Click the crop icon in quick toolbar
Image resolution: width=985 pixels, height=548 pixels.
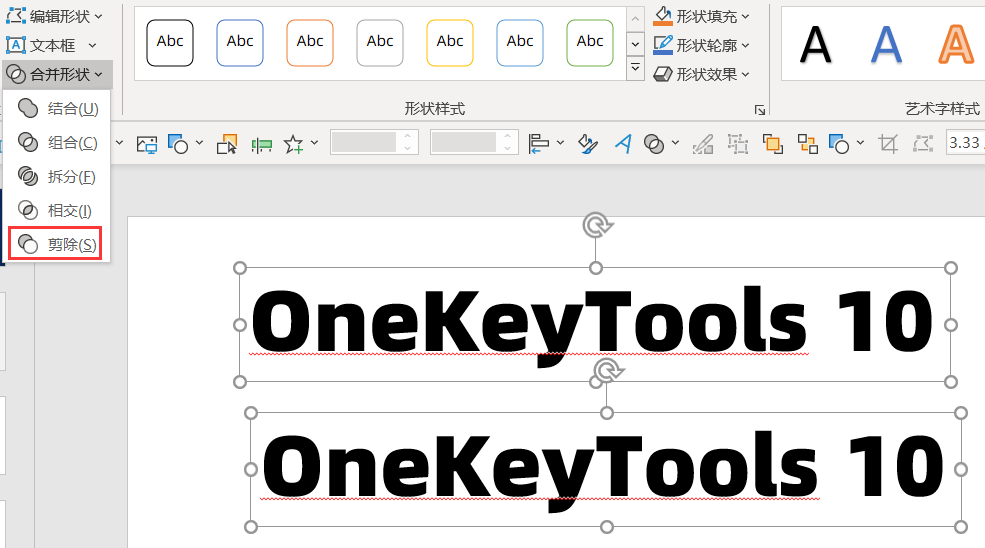887,144
